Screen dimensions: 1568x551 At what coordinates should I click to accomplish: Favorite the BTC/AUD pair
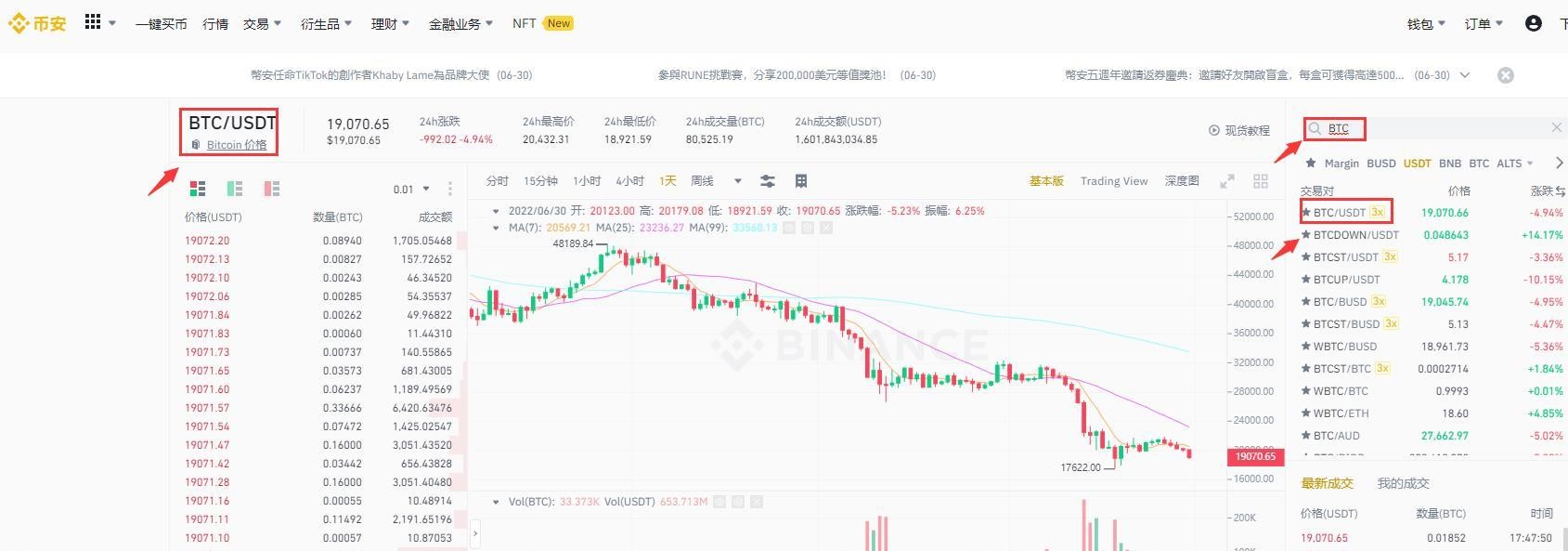tap(1306, 436)
